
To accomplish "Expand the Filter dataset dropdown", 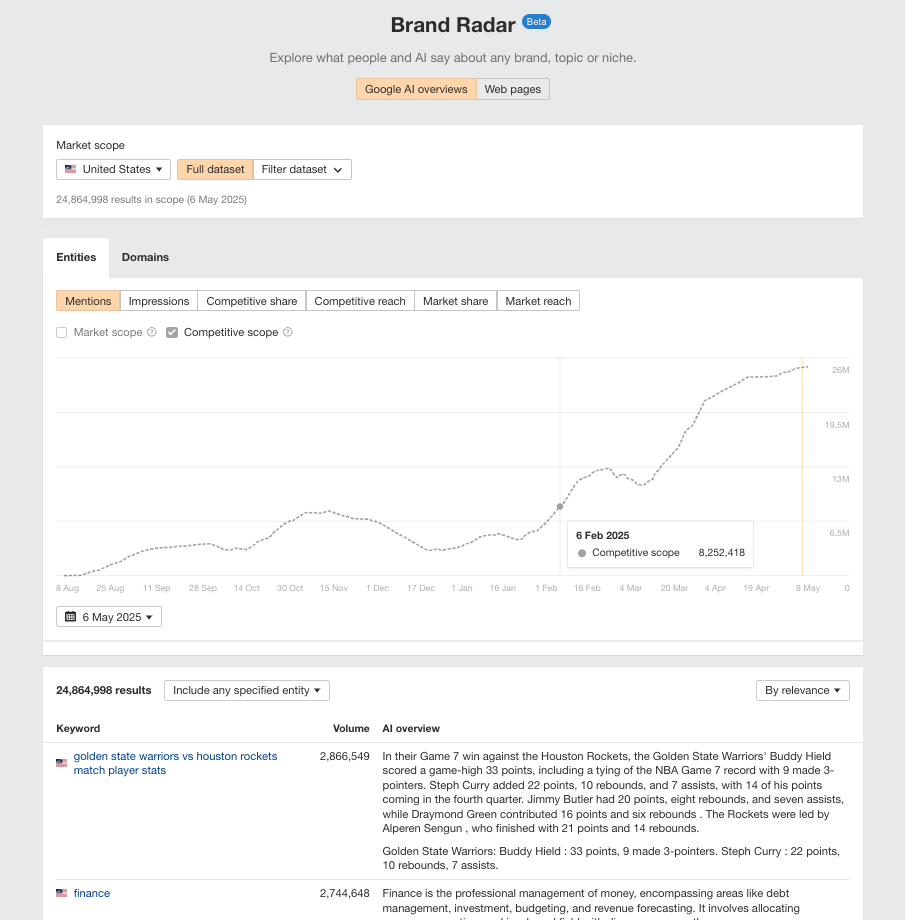I will [301, 169].
